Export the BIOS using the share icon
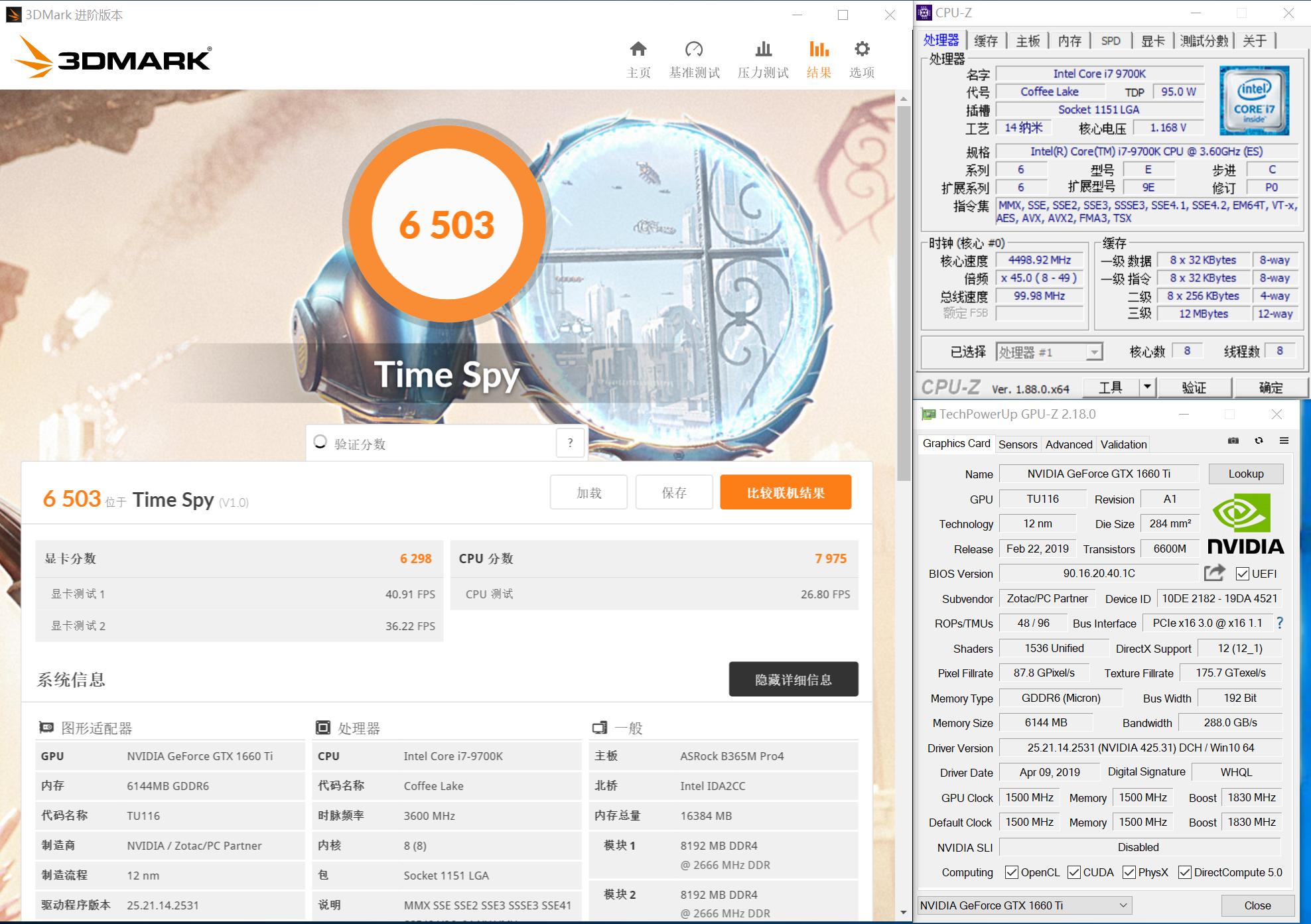This screenshot has height=924, width=1311. pos(1214,572)
